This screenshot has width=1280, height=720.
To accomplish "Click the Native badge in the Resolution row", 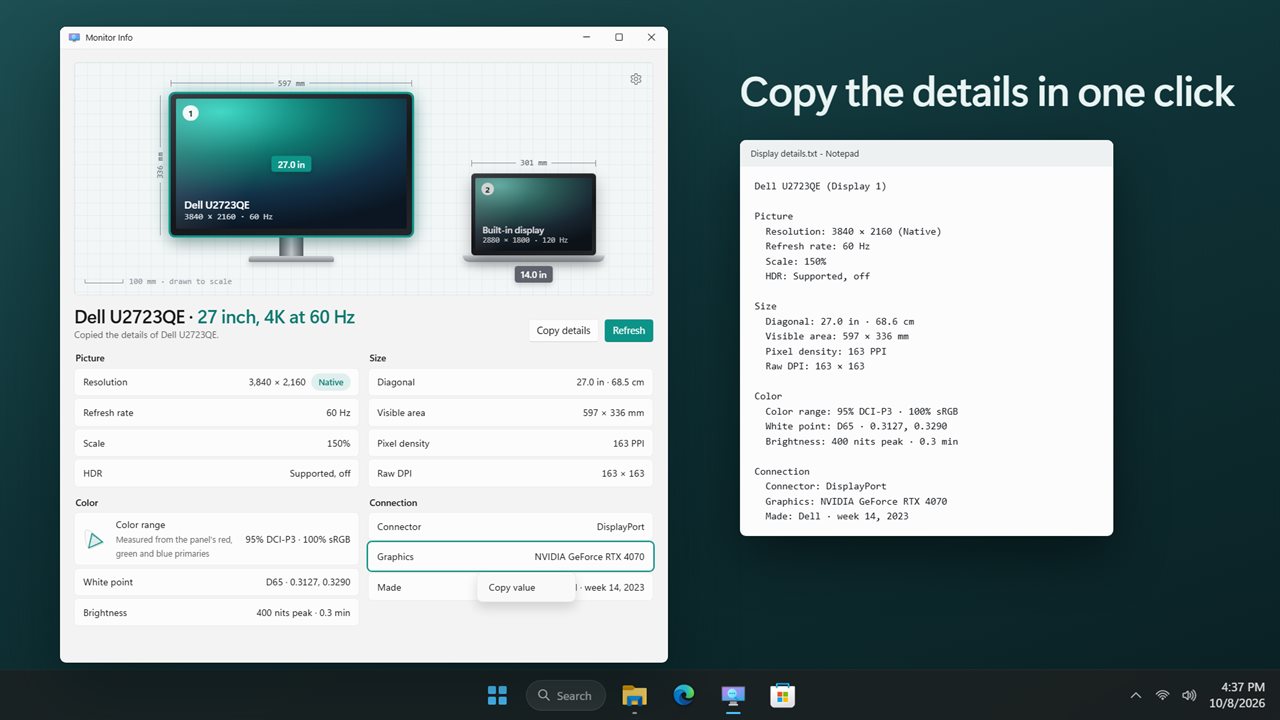I will click(330, 382).
